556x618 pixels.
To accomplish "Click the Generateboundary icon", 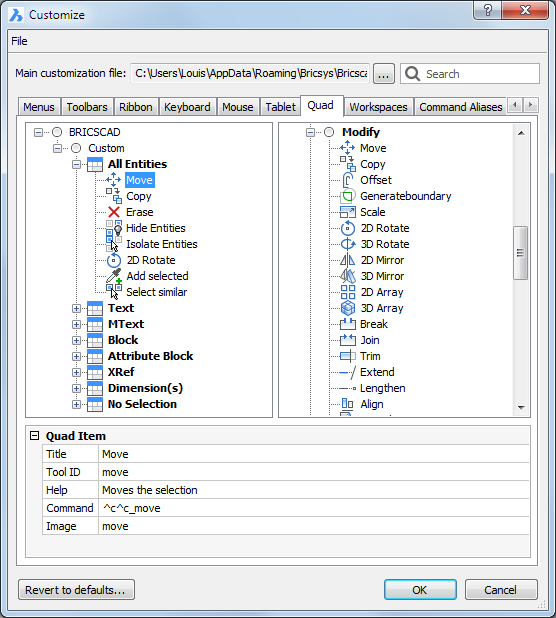I will click(x=348, y=196).
